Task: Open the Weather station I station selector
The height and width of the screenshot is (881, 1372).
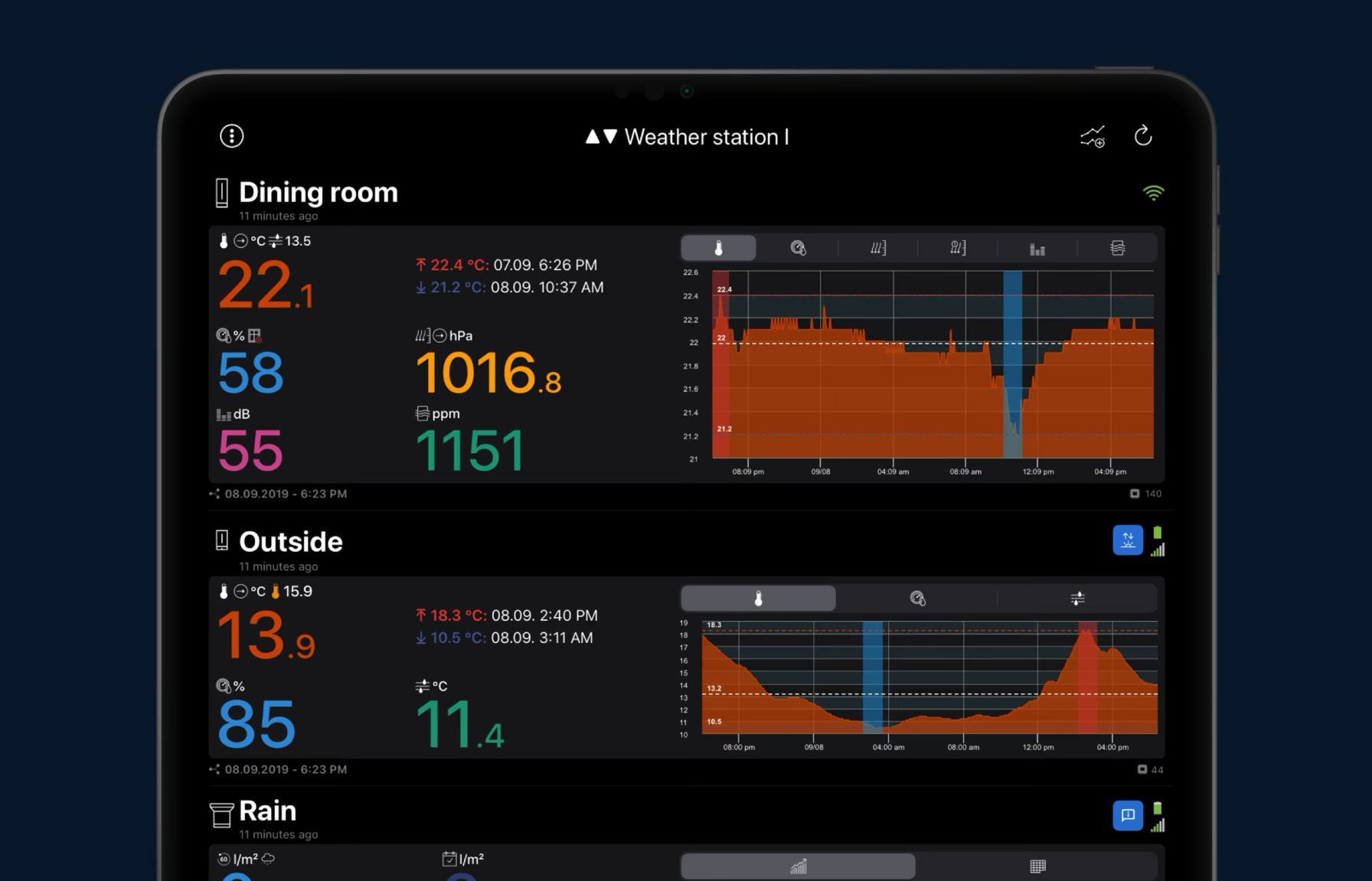Action: click(x=687, y=137)
